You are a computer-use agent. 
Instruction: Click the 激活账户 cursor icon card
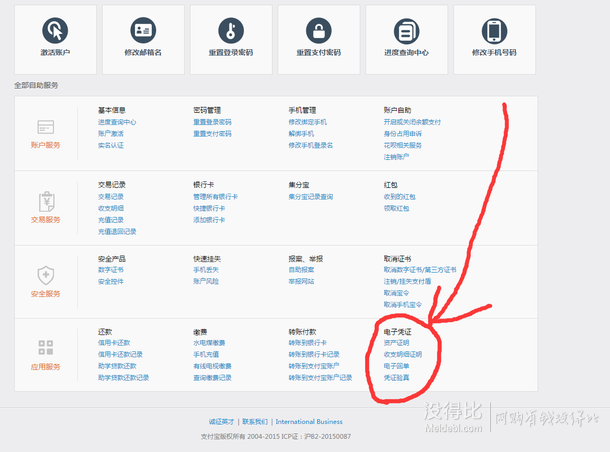[x=55, y=39]
